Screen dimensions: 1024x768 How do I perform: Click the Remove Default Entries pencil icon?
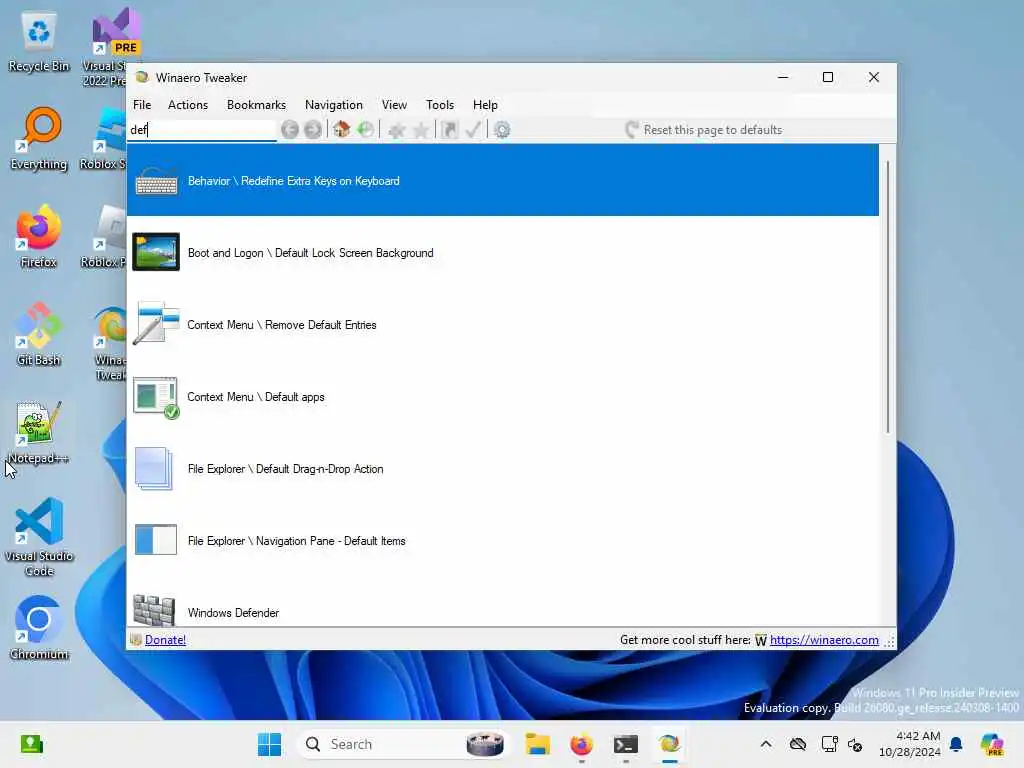coord(156,323)
